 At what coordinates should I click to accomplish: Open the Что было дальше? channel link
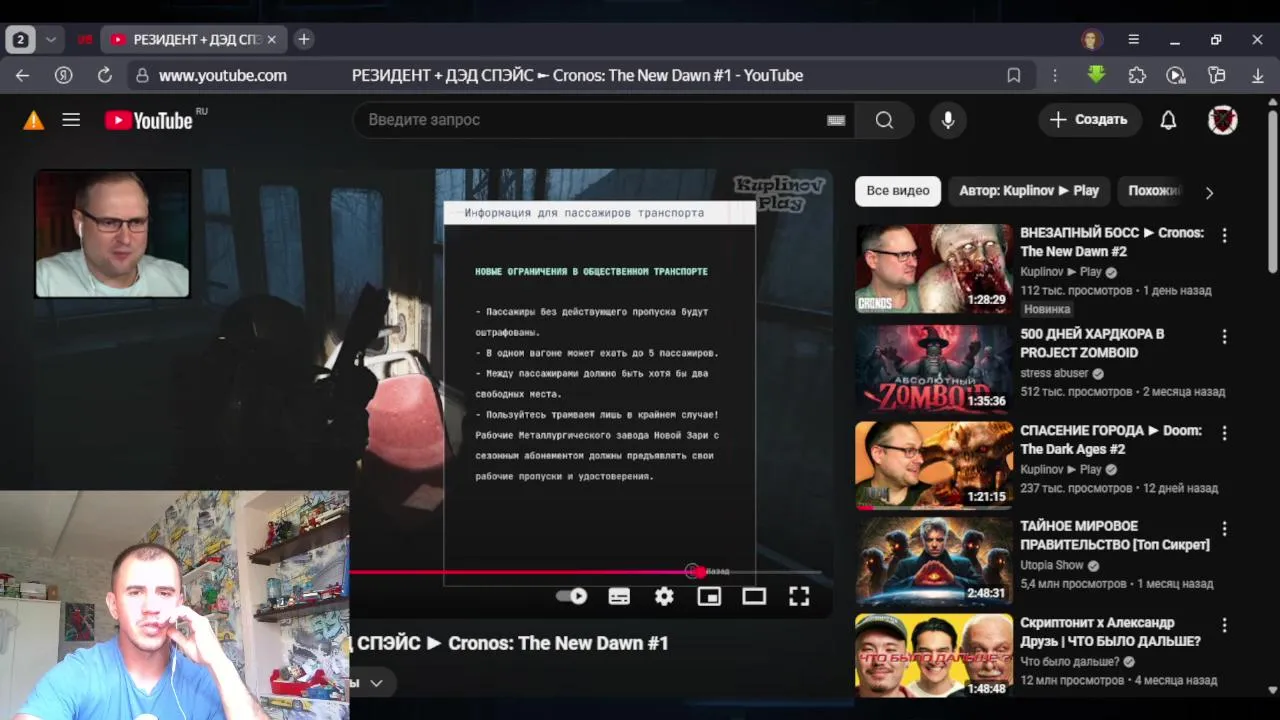tap(1070, 661)
